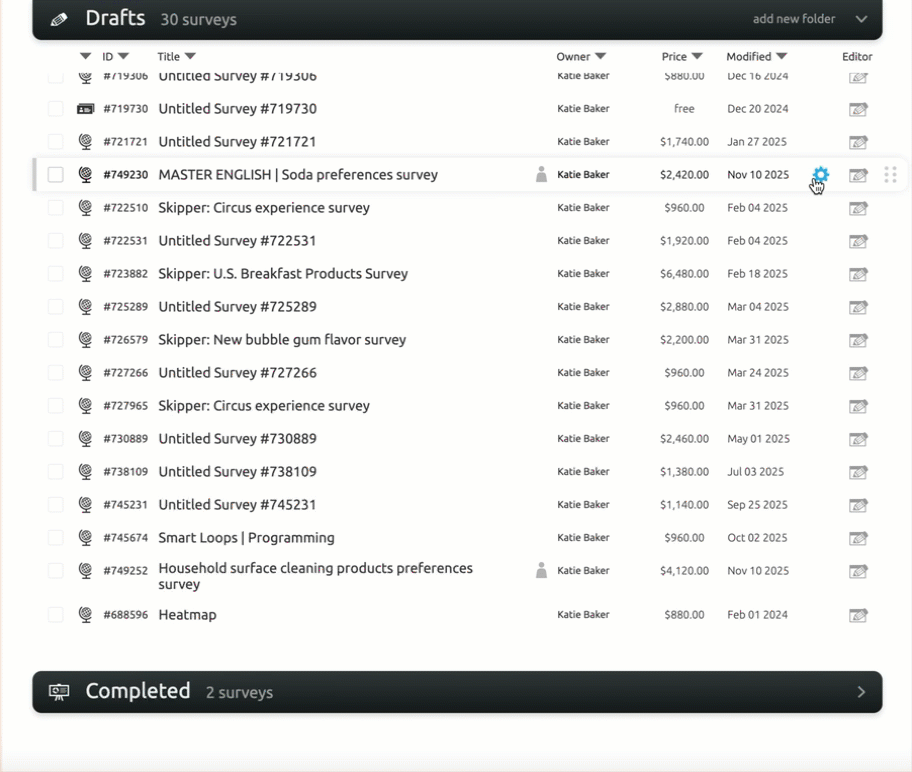Tick the checkbox for Untitled Survey #722531
This screenshot has width=912, height=772.
[x=56, y=241]
